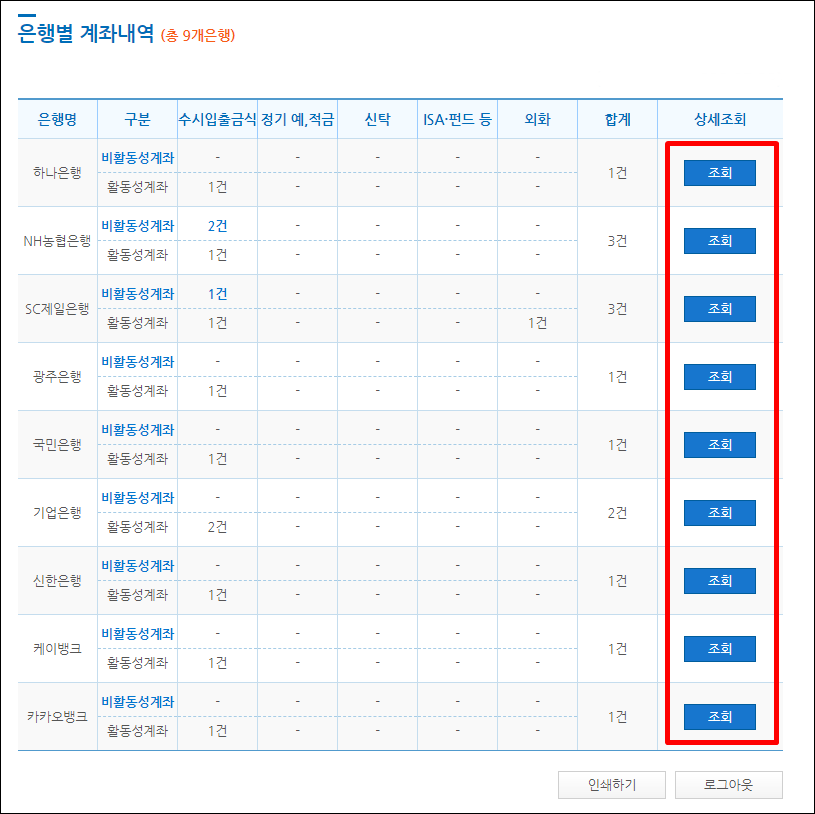Open 비활동성계좌 link for NH농협은행

click(x=139, y=223)
